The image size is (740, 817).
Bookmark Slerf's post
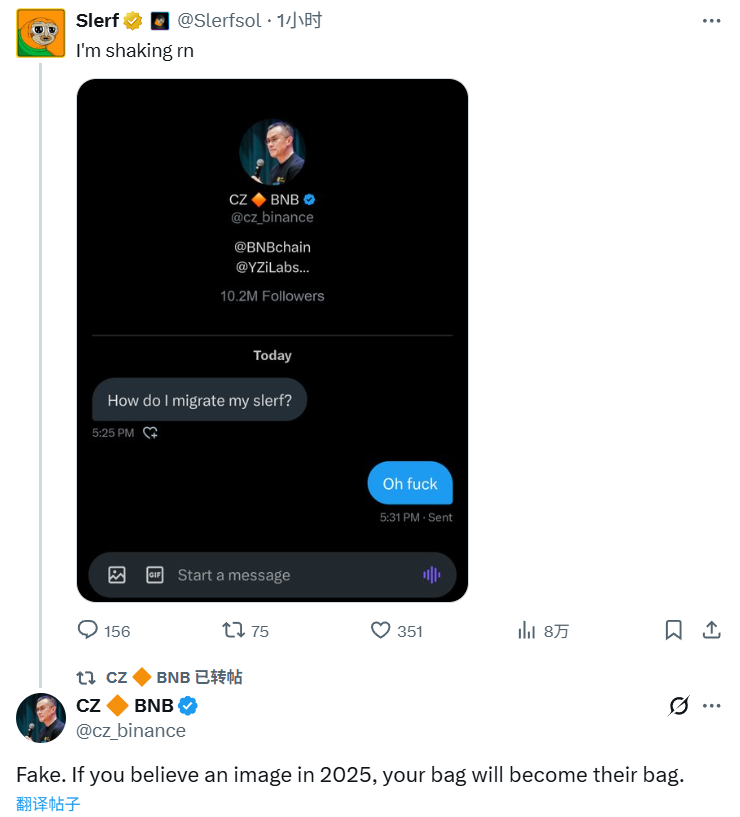674,630
